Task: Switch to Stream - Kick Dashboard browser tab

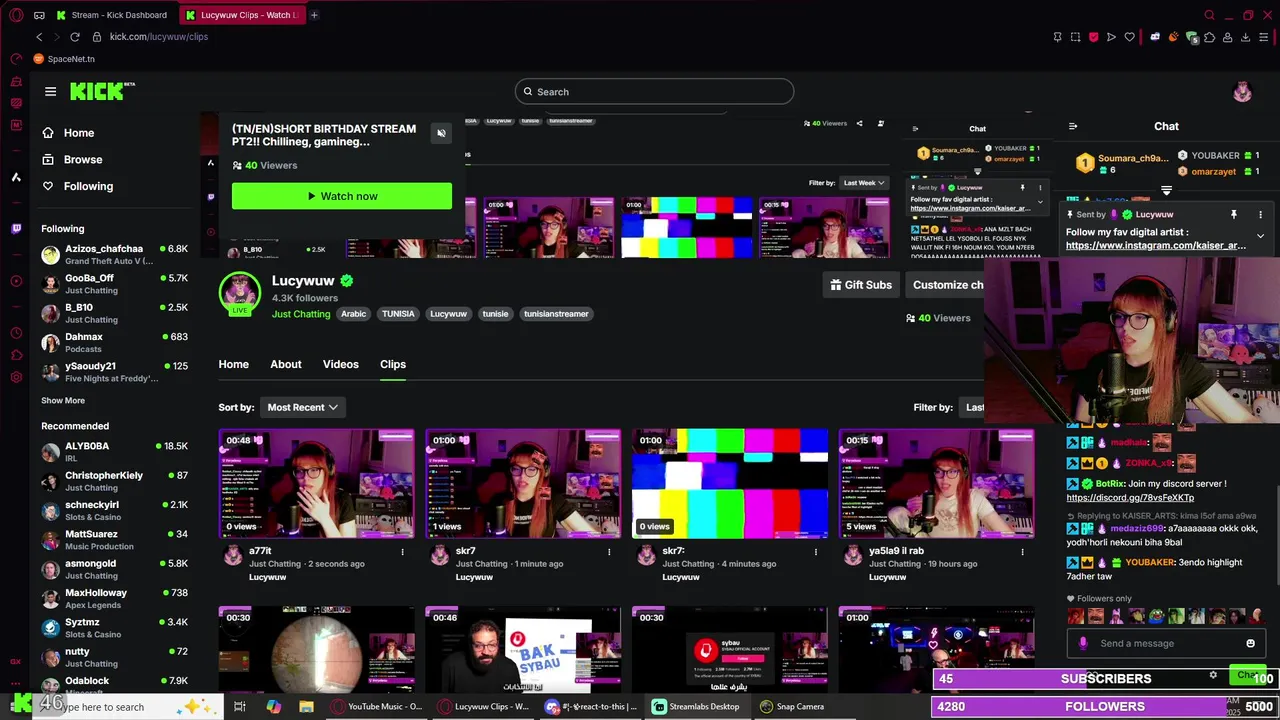Action: [x=112, y=15]
